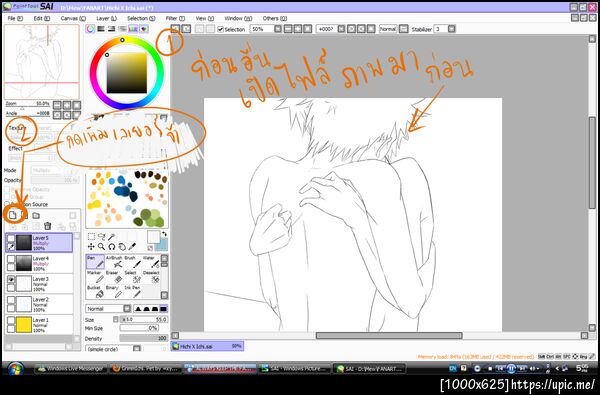Toggle the link box under Layer 4's eye

[x=11, y=267]
